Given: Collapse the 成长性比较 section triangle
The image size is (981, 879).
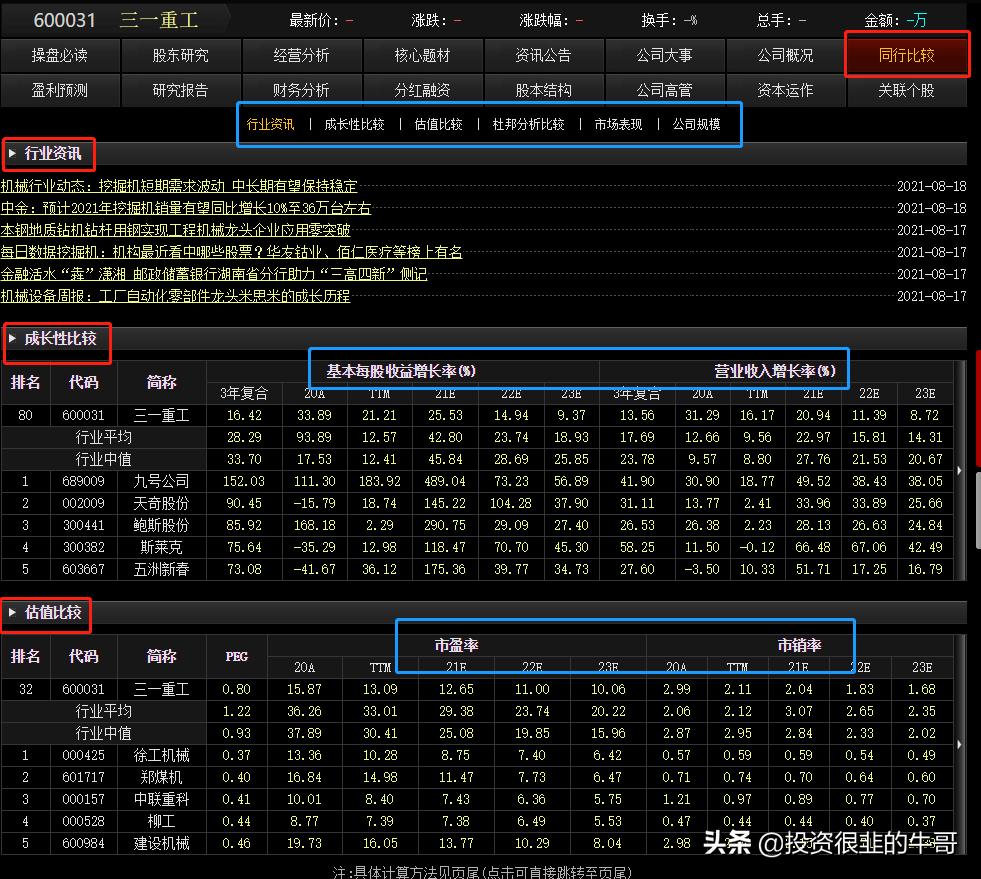Looking at the screenshot, I should (x=12, y=339).
